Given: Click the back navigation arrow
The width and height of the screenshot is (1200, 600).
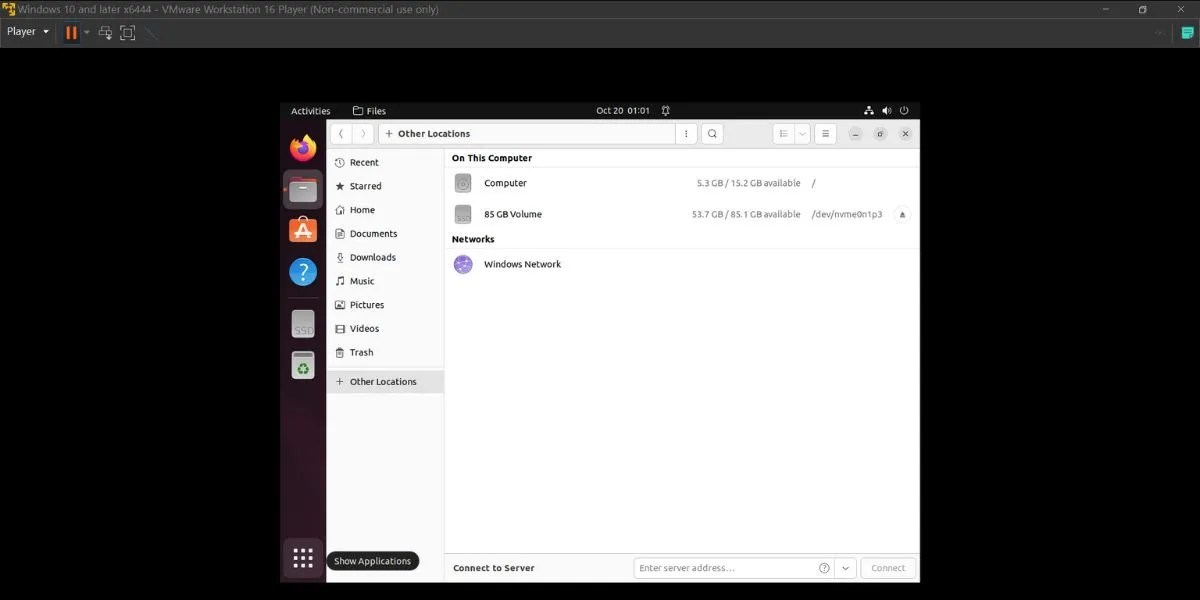Looking at the screenshot, I should [341, 133].
